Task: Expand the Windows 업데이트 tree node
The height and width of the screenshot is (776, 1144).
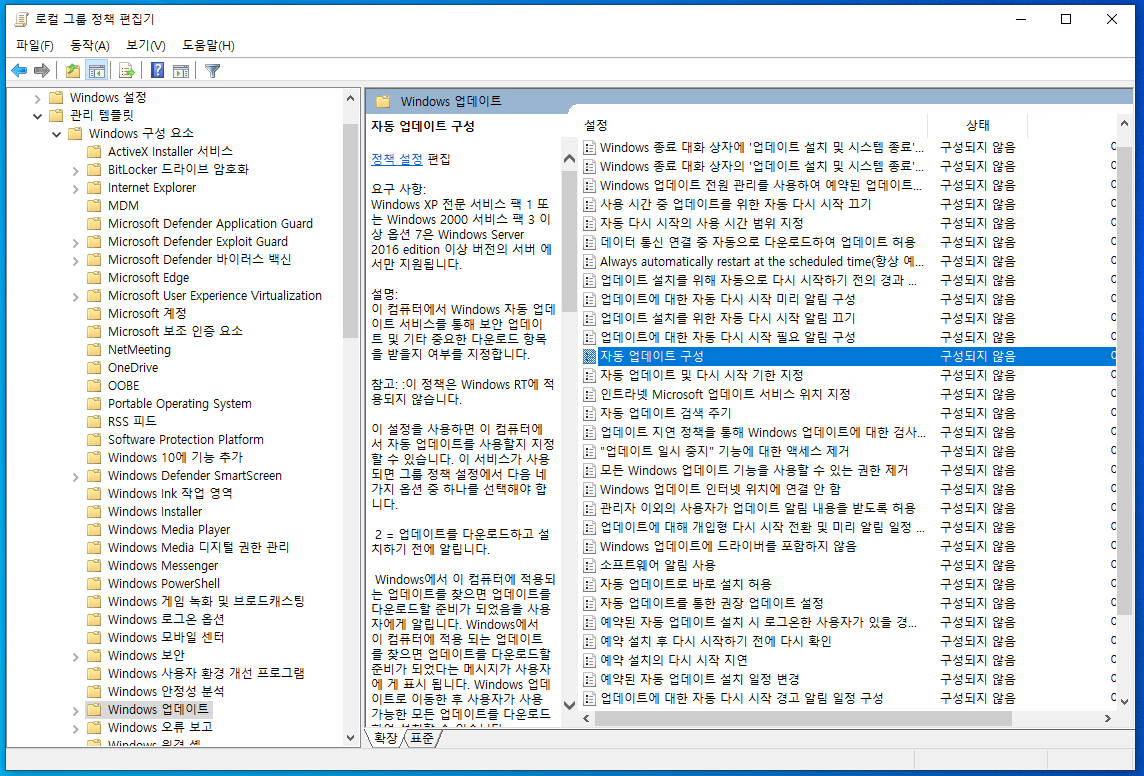Action: [75, 710]
